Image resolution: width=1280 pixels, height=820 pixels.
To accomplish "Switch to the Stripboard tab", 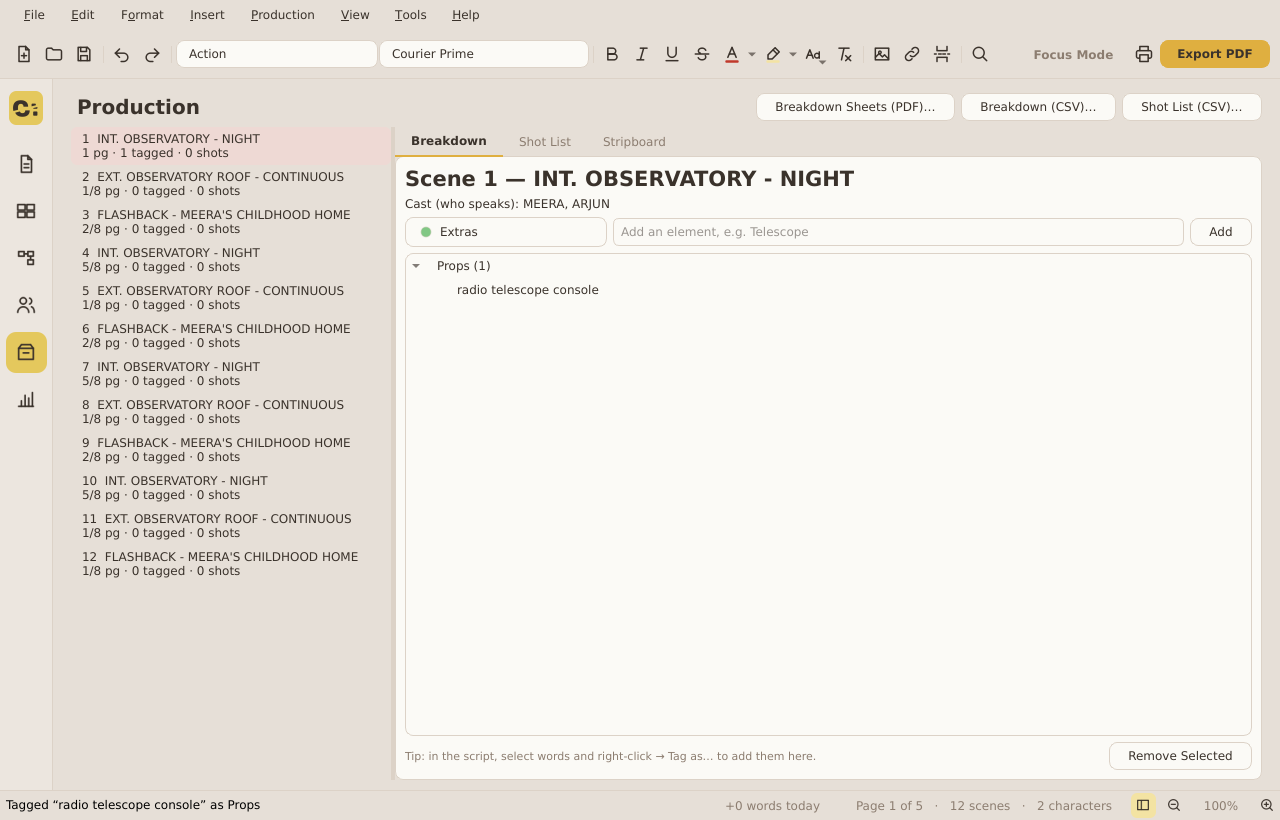I will pyautogui.click(x=634, y=142).
